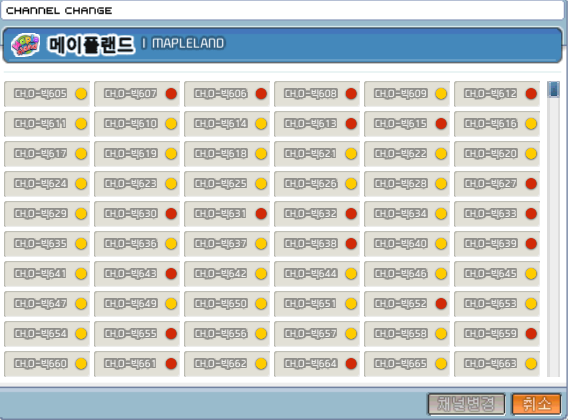
Task: Select channel CH.0-빅617
Action: (x=47, y=154)
